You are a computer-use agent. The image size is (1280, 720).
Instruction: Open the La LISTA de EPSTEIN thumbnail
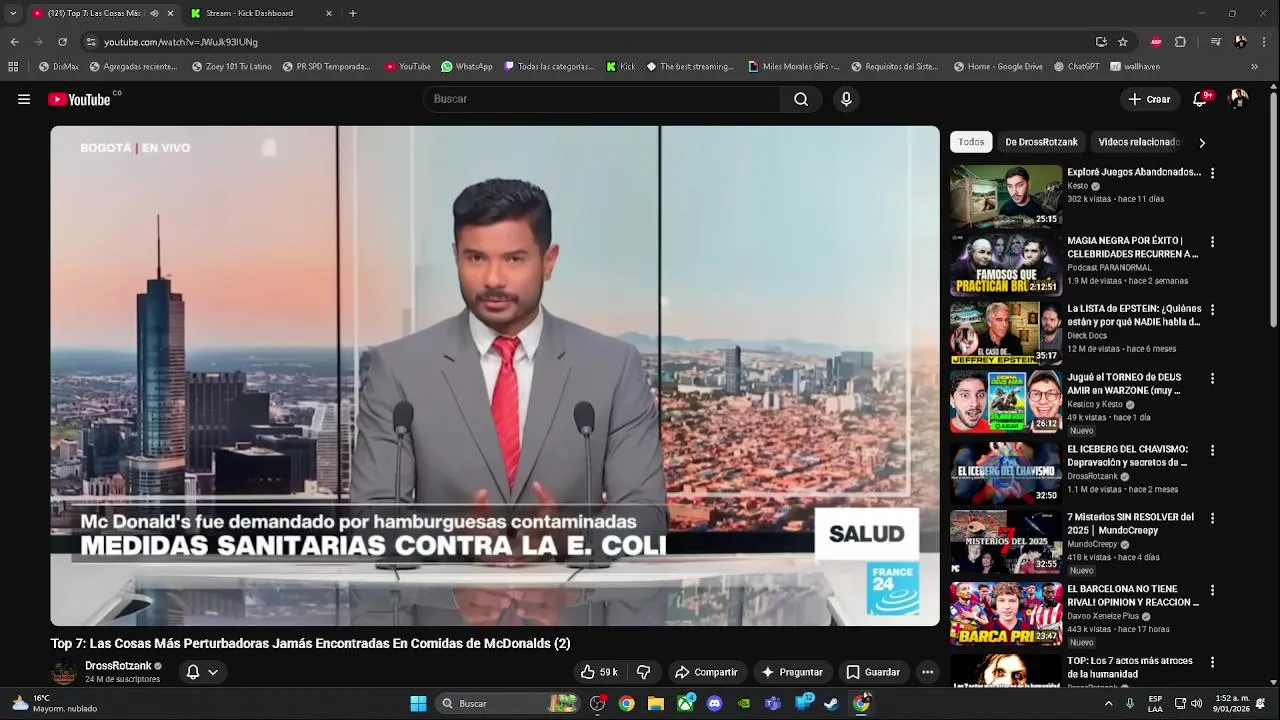(x=1006, y=333)
